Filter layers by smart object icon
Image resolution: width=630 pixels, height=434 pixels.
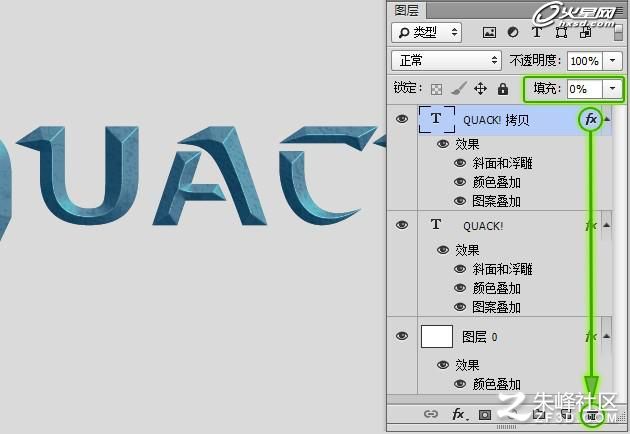[585, 32]
